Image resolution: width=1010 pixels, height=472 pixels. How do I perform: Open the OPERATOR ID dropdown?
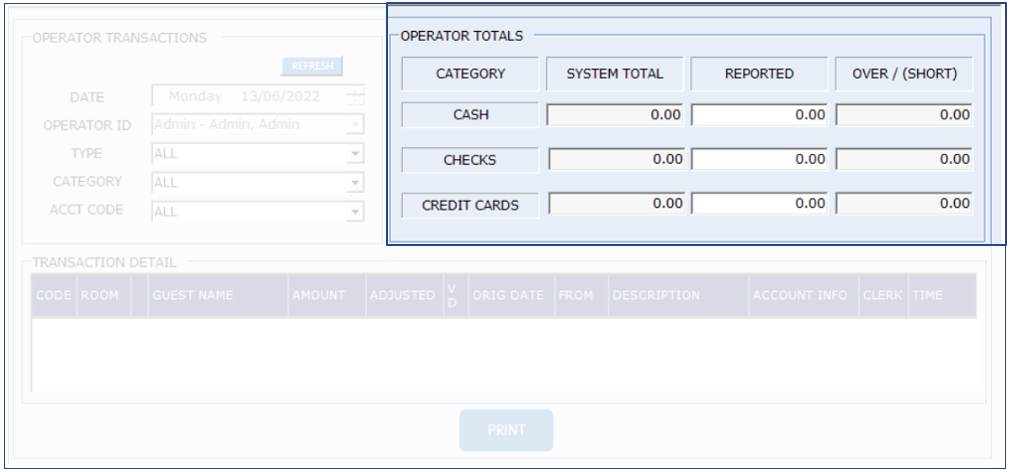[355, 124]
